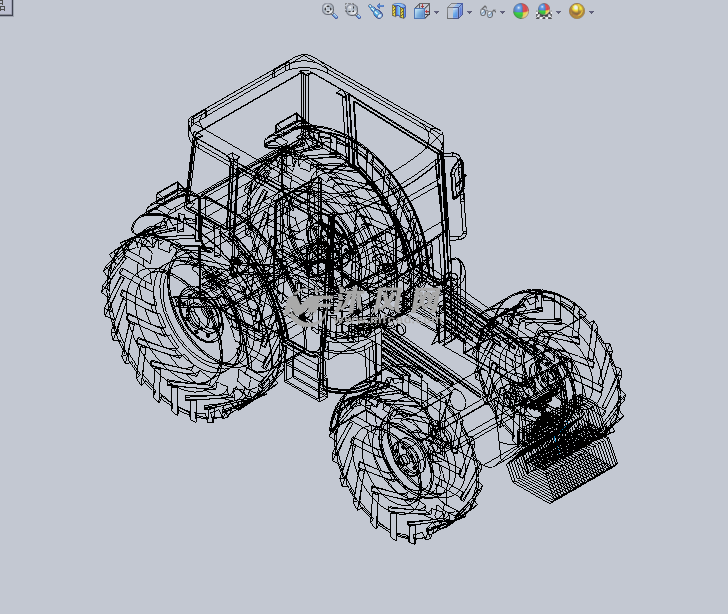Click the panel tab in top-left corner

(3, 4)
